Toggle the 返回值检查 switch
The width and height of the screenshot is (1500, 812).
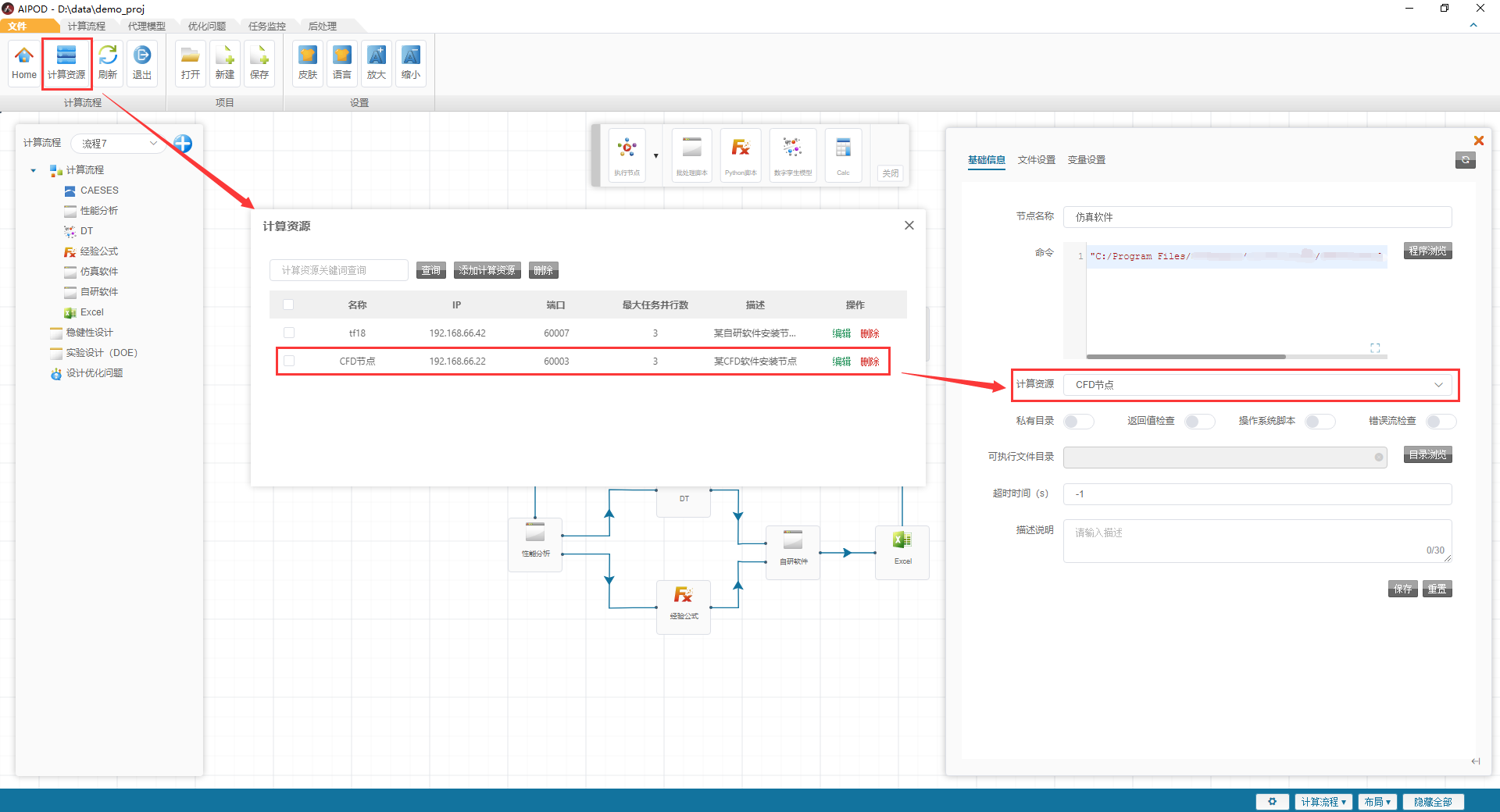(x=1199, y=422)
